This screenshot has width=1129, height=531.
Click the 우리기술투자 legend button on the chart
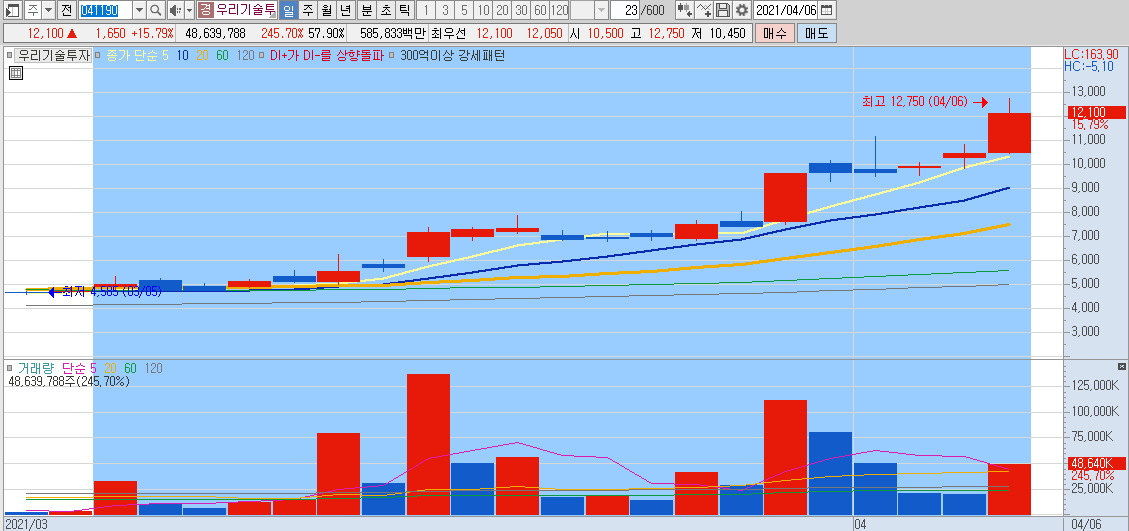click(x=54, y=55)
